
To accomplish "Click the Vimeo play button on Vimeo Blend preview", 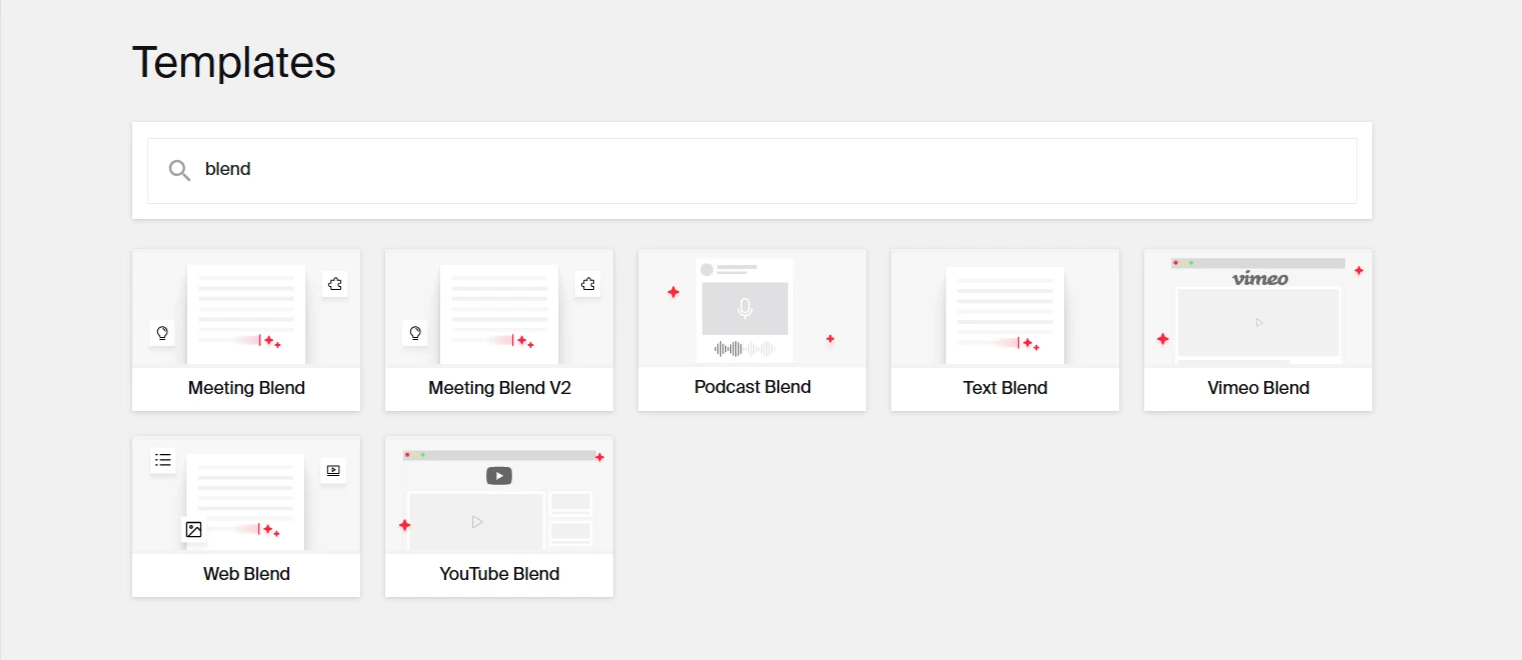I will 1259,323.
